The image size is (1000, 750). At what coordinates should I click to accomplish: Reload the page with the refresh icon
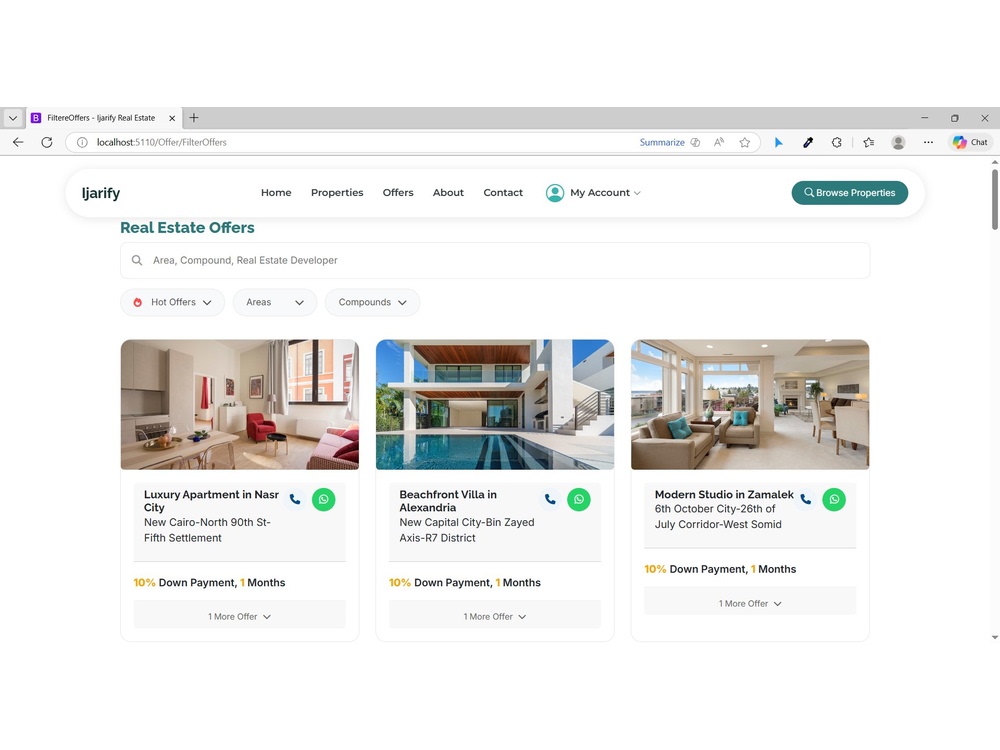tap(47, 142)
